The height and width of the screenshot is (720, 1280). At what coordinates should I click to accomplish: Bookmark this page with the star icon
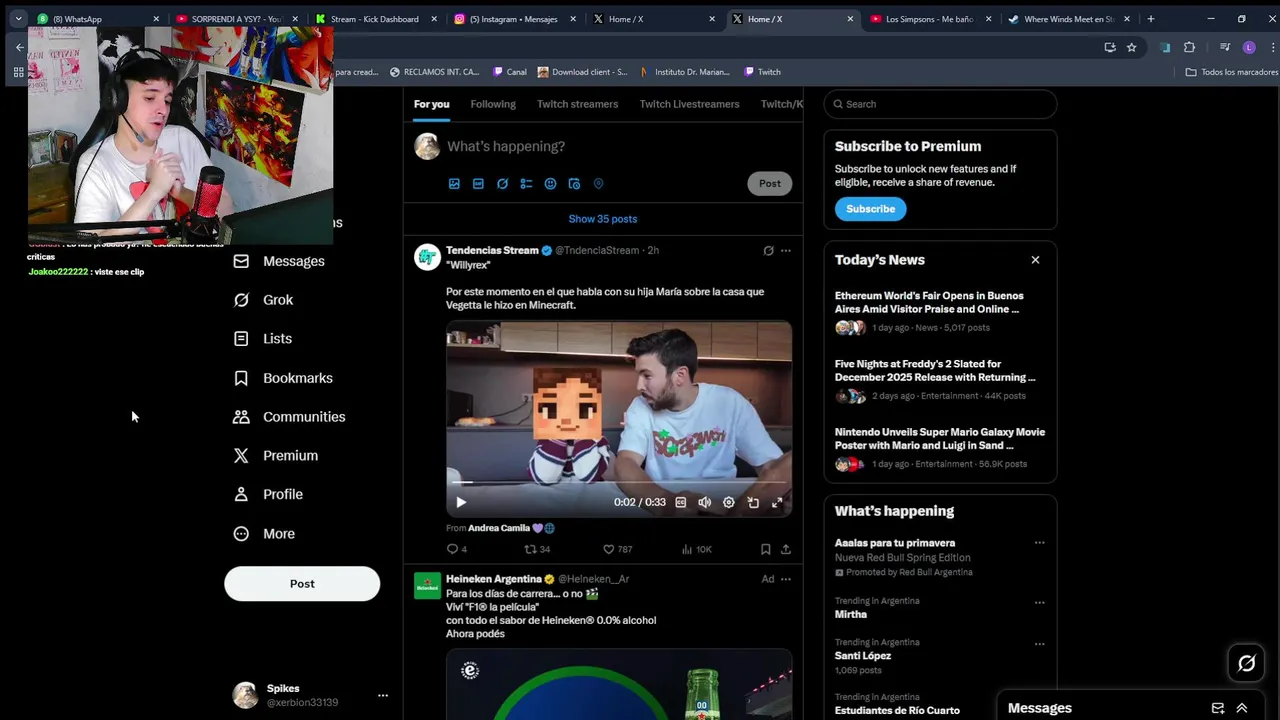click(1131, 47)
